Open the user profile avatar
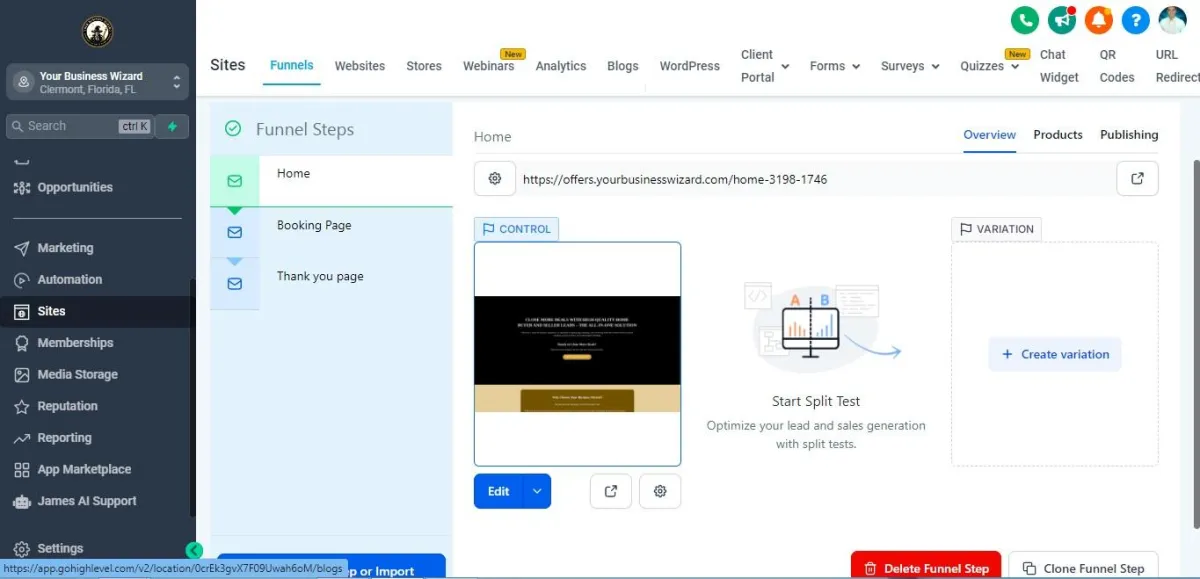Screen dimensions: 1200x579 coord(1173,19)
